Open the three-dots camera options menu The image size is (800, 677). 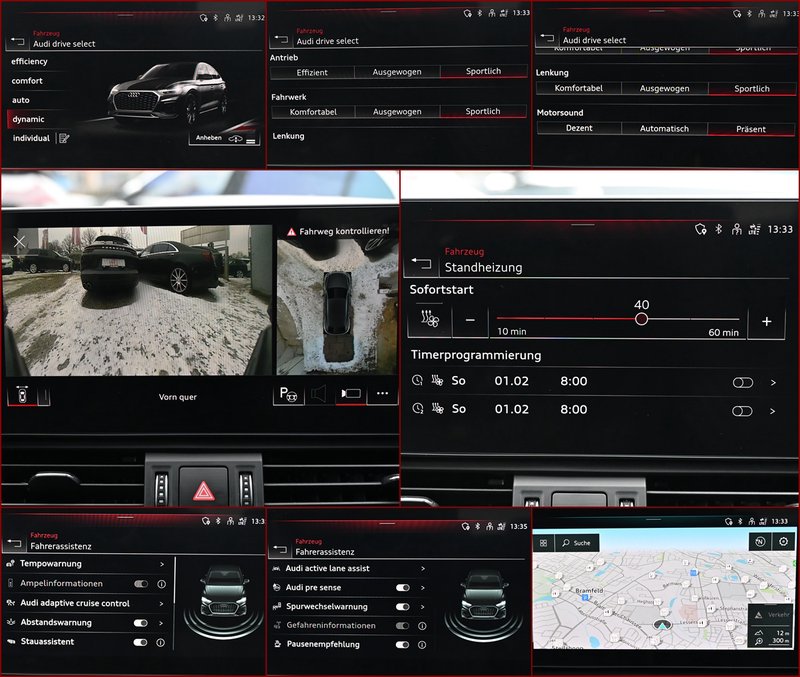(x=381, y=395)
